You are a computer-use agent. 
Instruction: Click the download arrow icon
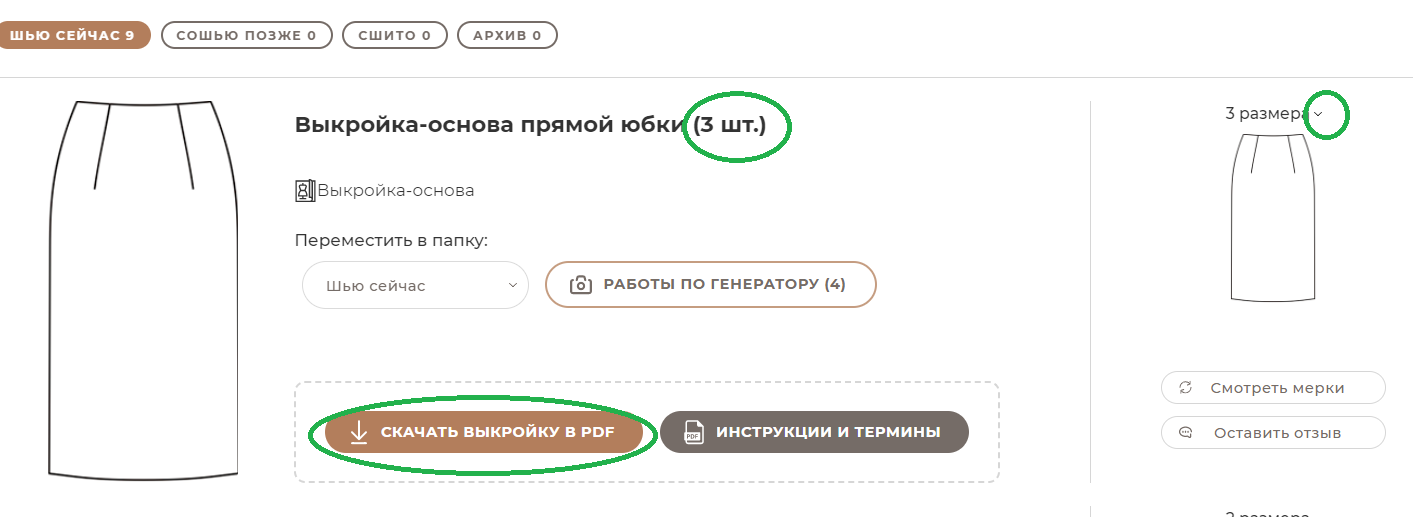tap(359, 432)
